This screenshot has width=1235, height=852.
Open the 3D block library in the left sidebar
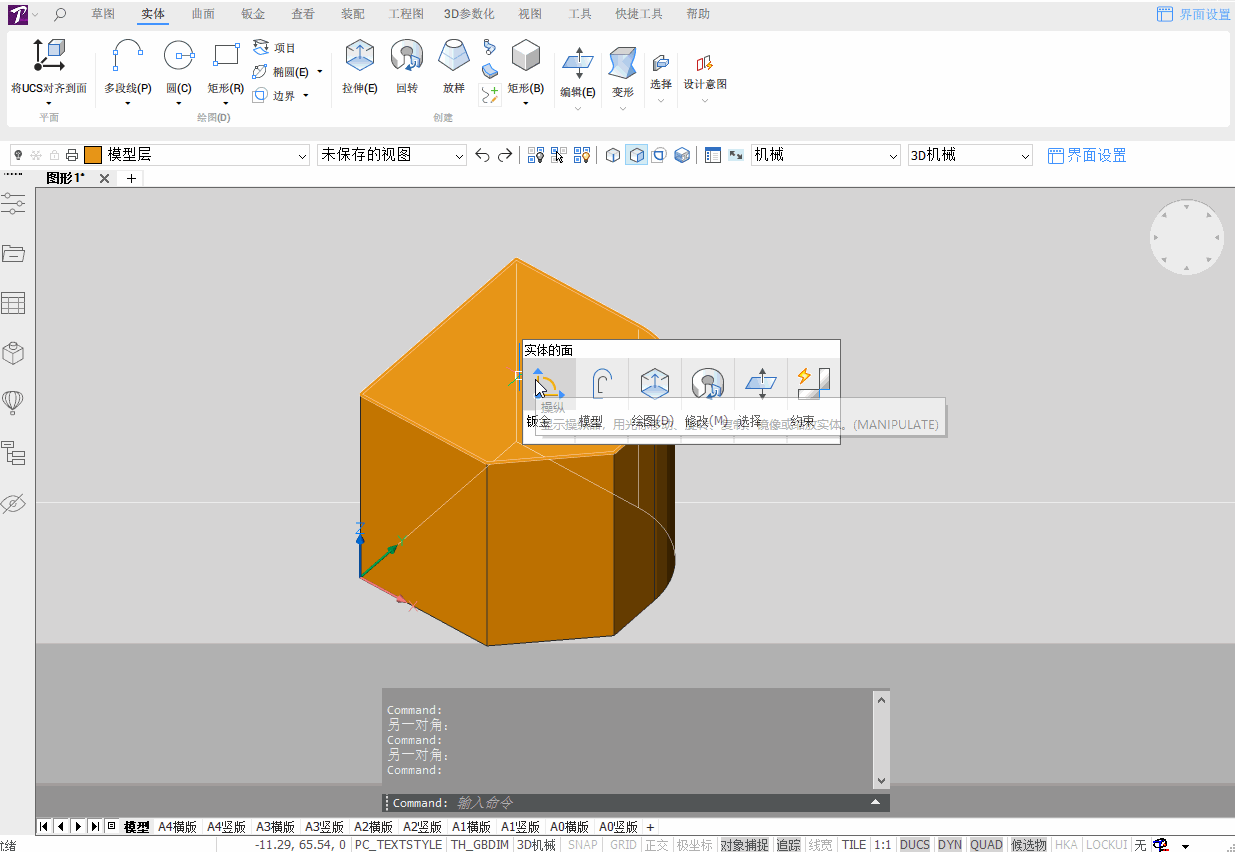click(x=13, y=353)
